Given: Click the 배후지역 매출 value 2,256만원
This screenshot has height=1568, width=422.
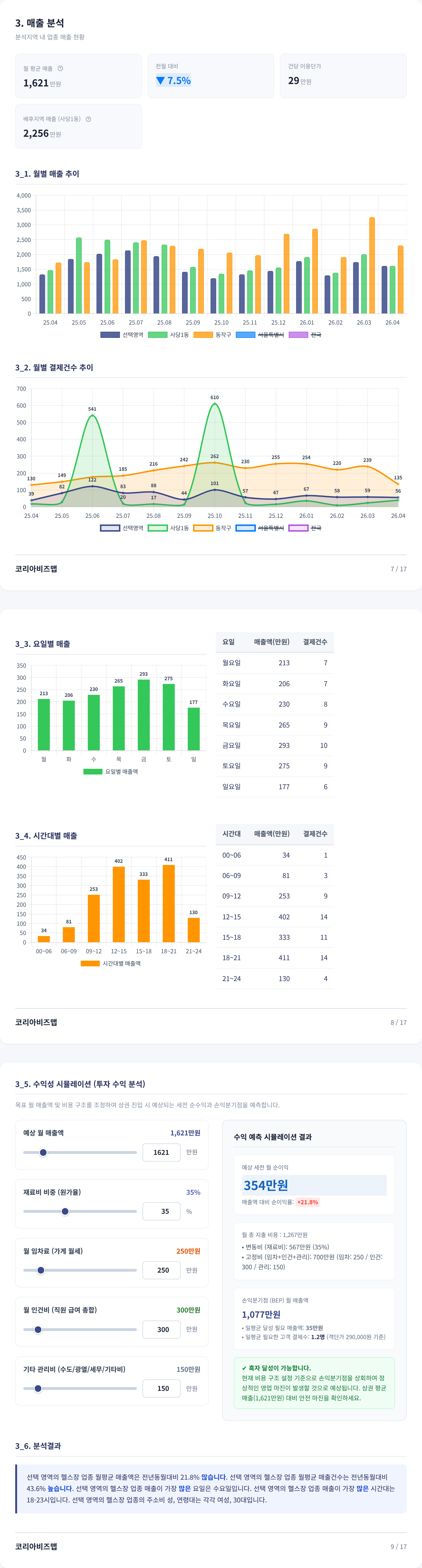Looking at the screenshot, I should (42, 133).
